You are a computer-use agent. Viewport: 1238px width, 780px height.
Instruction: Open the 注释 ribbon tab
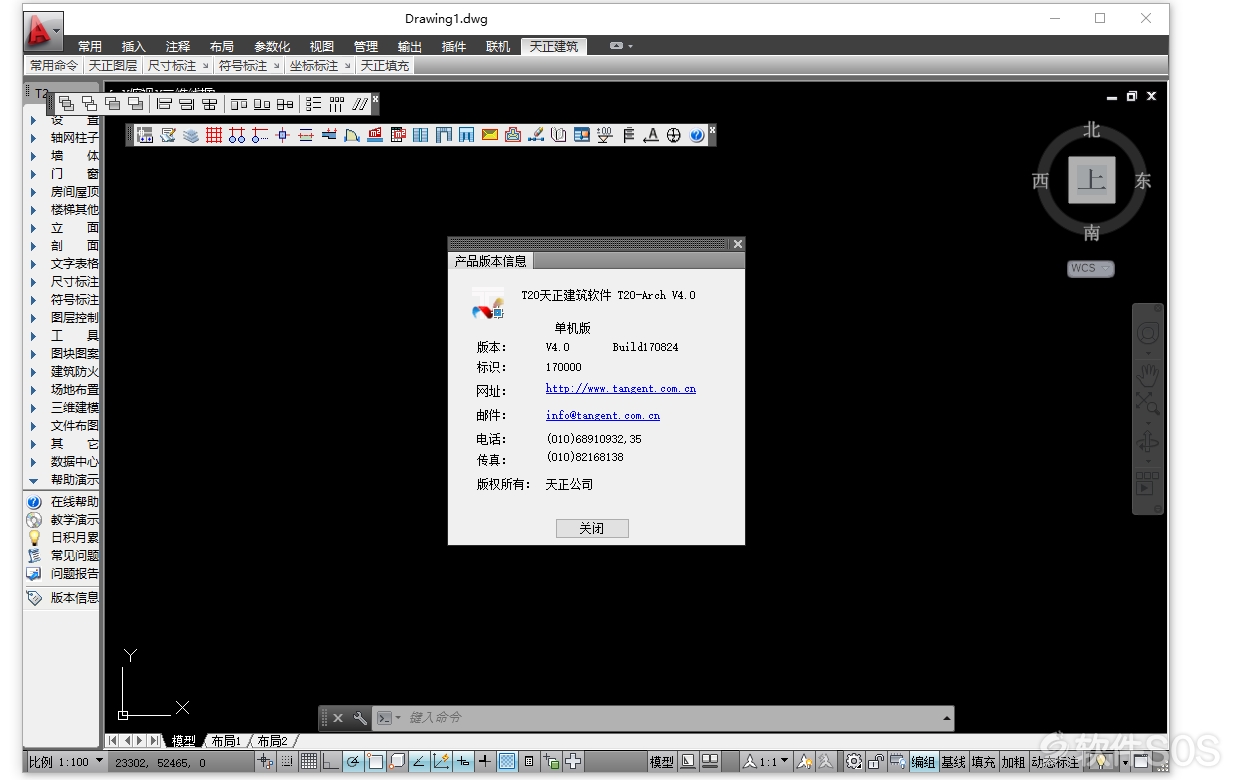178,47
